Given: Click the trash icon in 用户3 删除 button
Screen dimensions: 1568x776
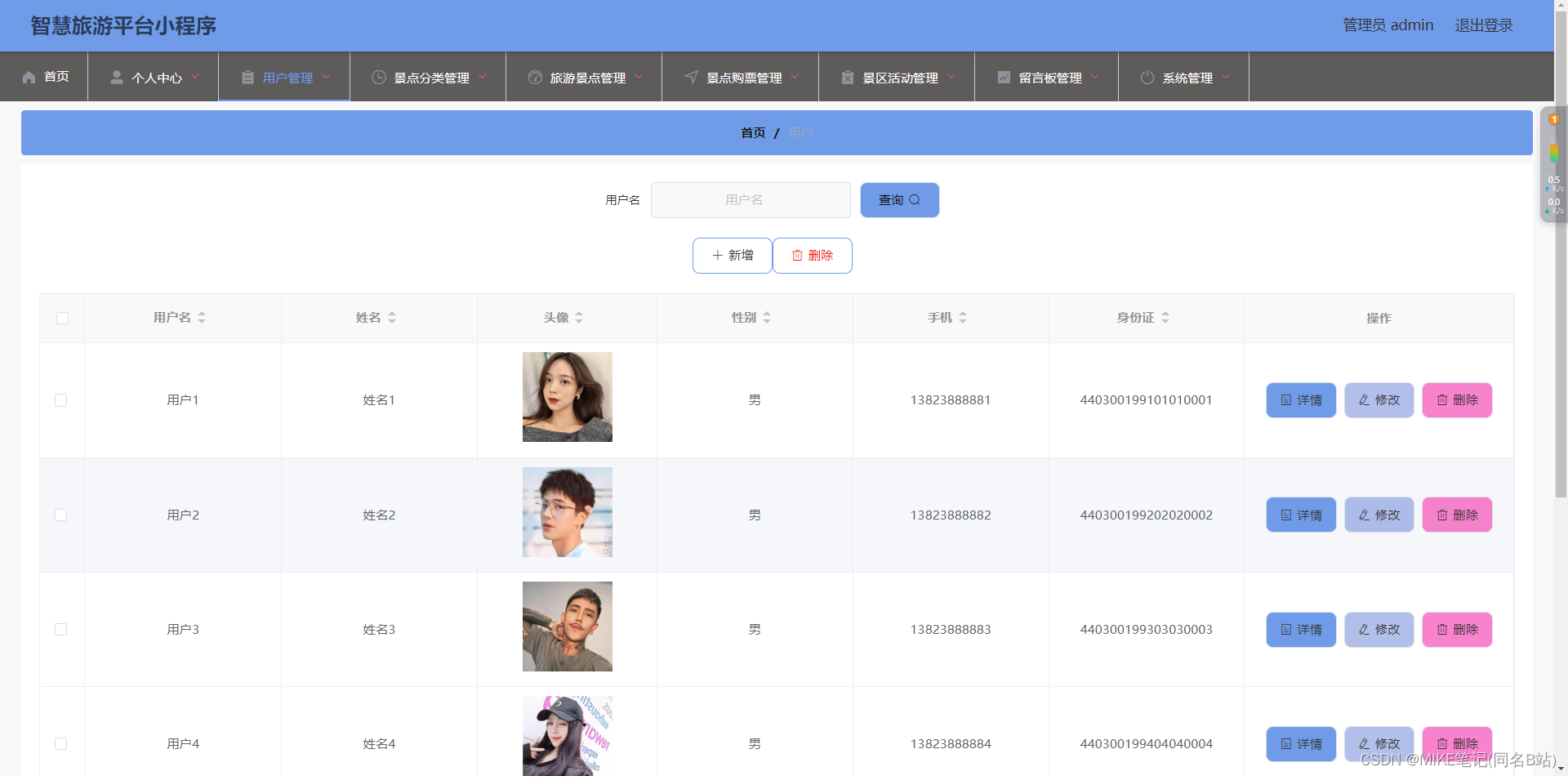Looking at the screenshot, I should 1442,630.
